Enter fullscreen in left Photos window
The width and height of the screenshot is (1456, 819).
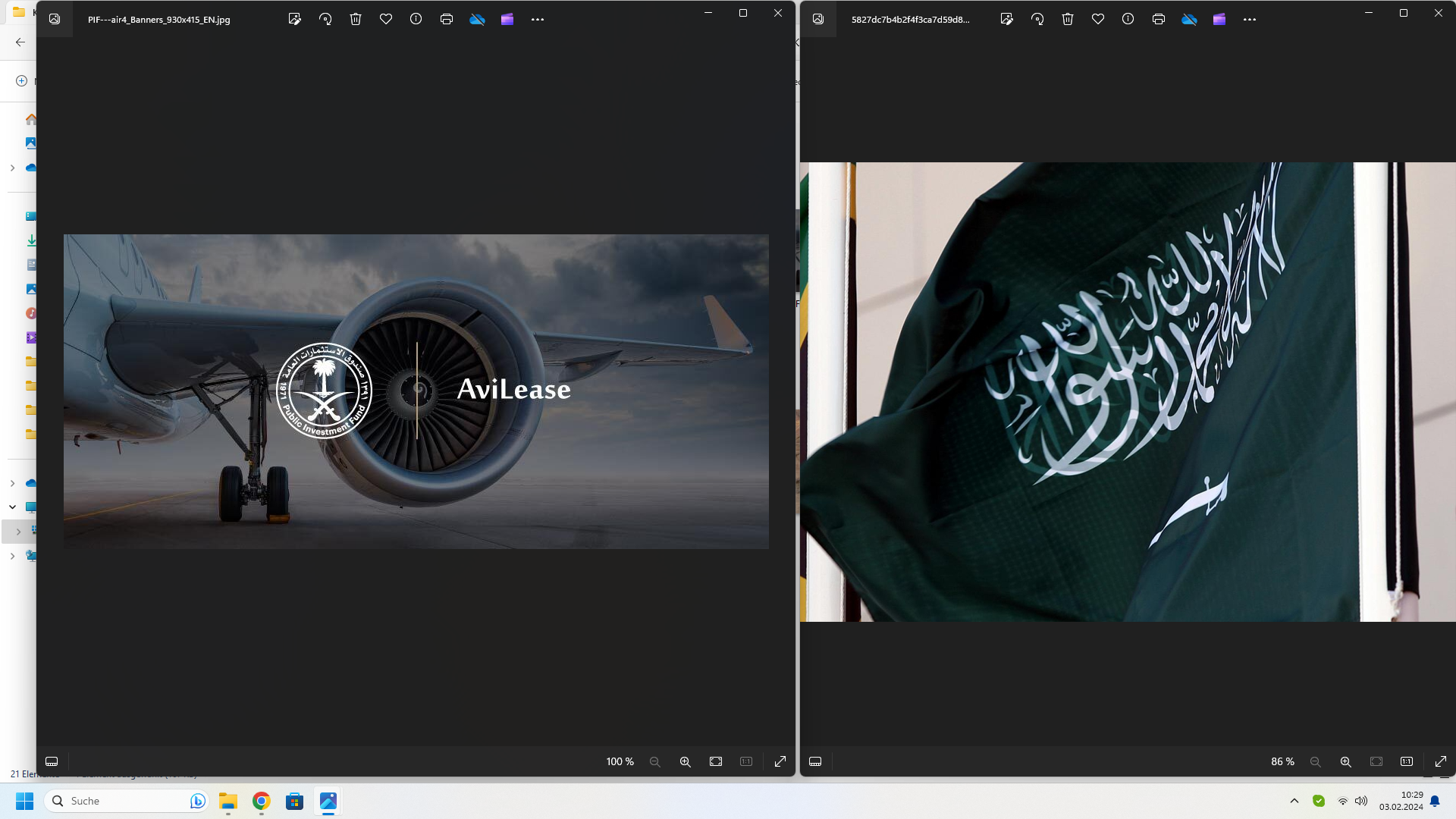coord(780,761)
